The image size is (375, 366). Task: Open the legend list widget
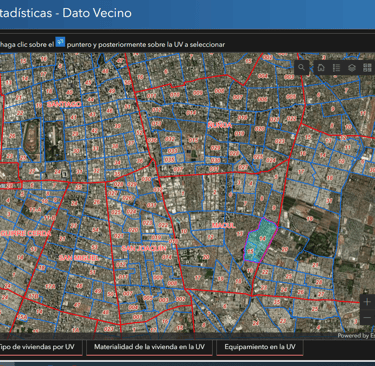[336, 68]
